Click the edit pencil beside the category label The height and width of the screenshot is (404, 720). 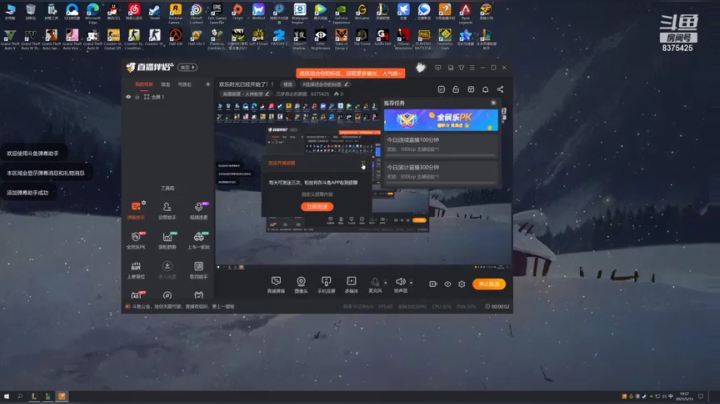point(267,94)
